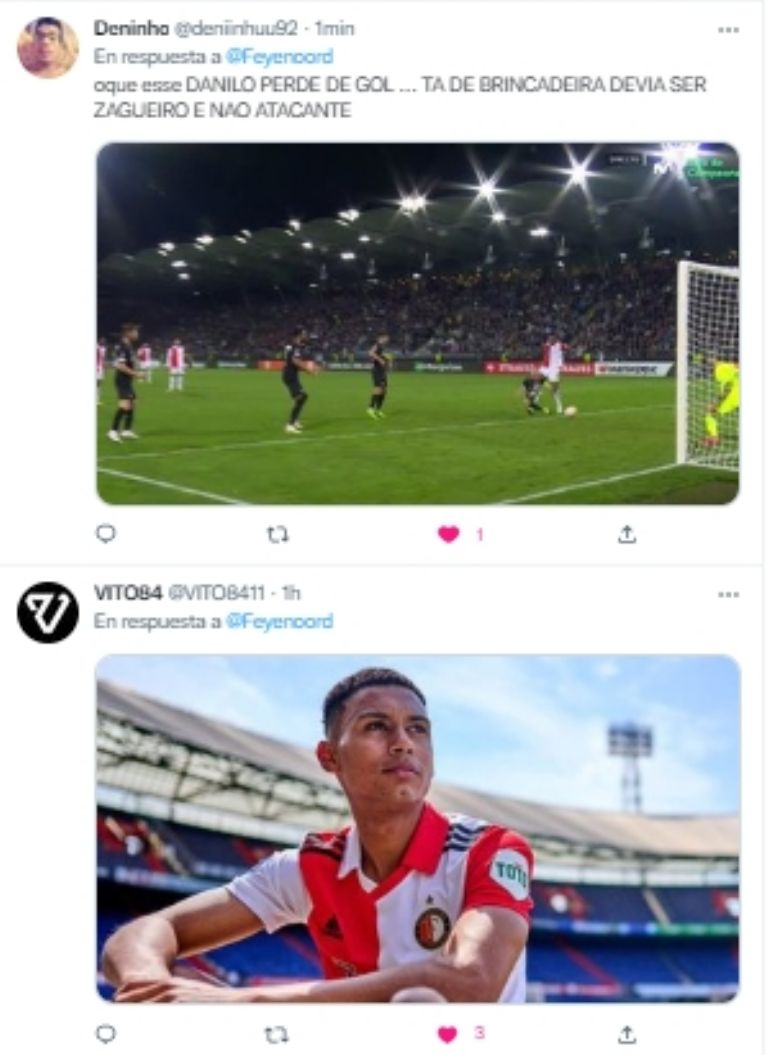Open VITO84's profile avatar

(48, 612)
